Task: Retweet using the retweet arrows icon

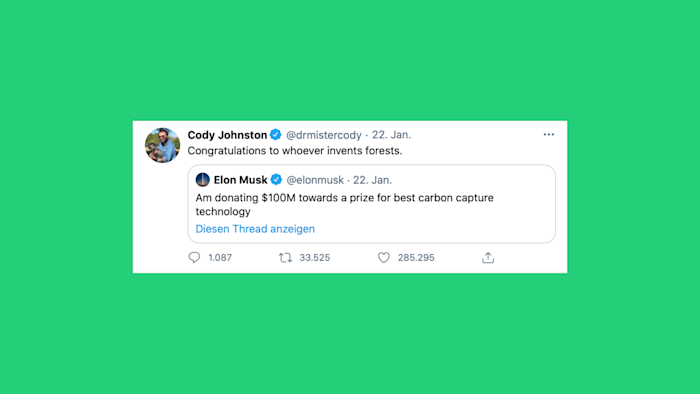Action: coord(285,257)
